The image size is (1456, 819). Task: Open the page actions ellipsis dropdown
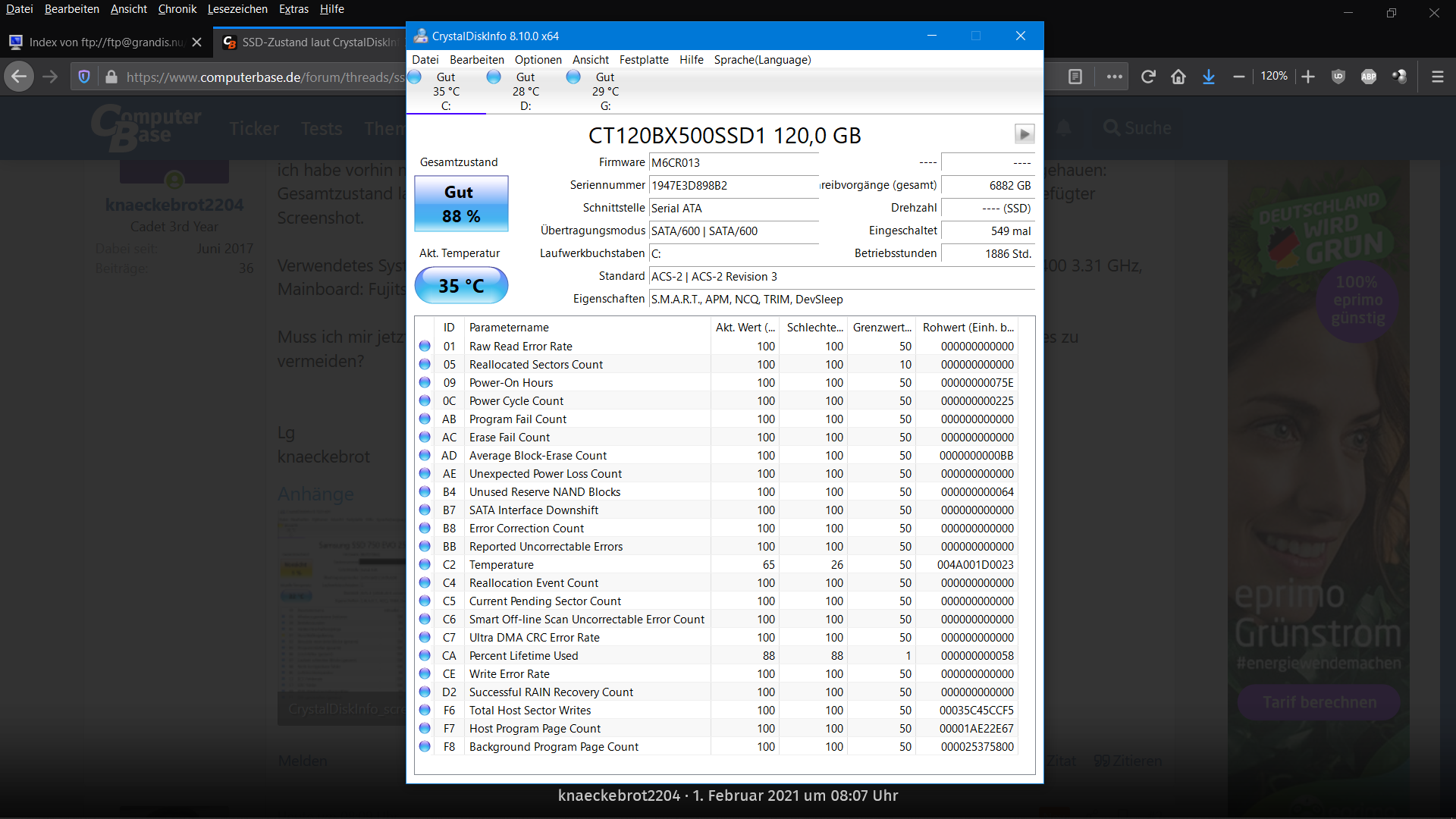coord(1114,77)
